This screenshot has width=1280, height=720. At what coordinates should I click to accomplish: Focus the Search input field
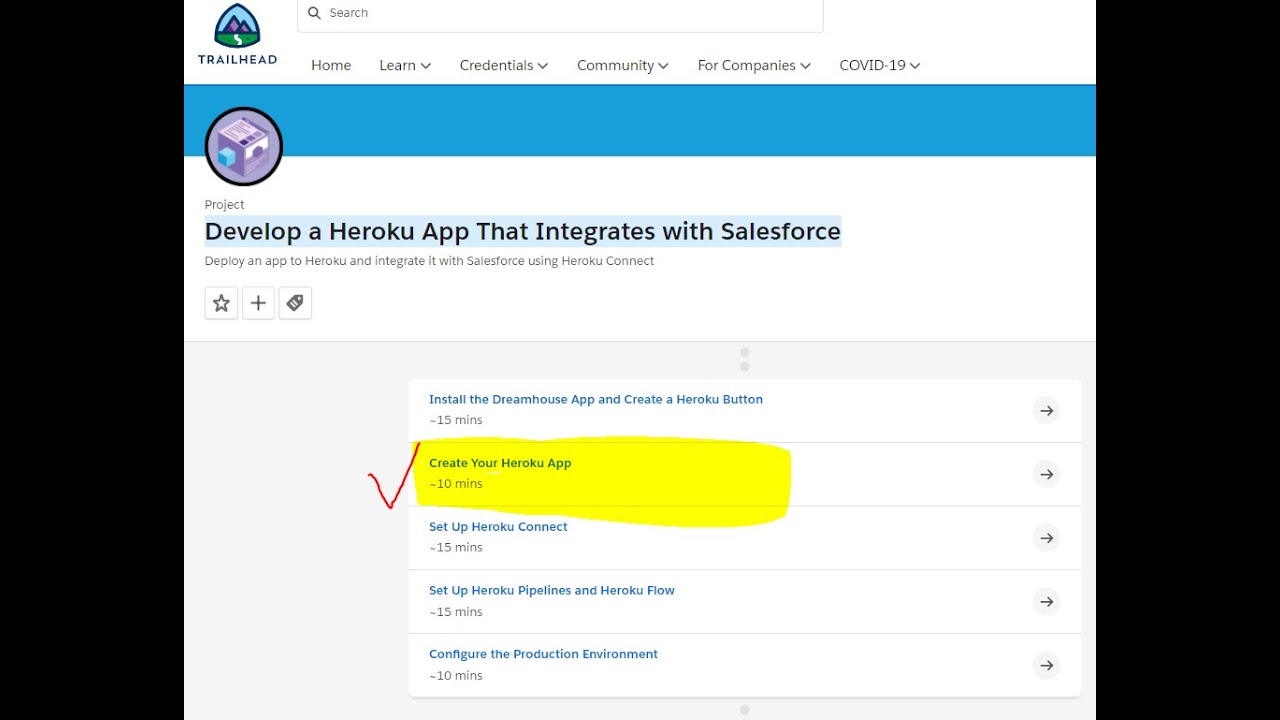click(560, 14)
